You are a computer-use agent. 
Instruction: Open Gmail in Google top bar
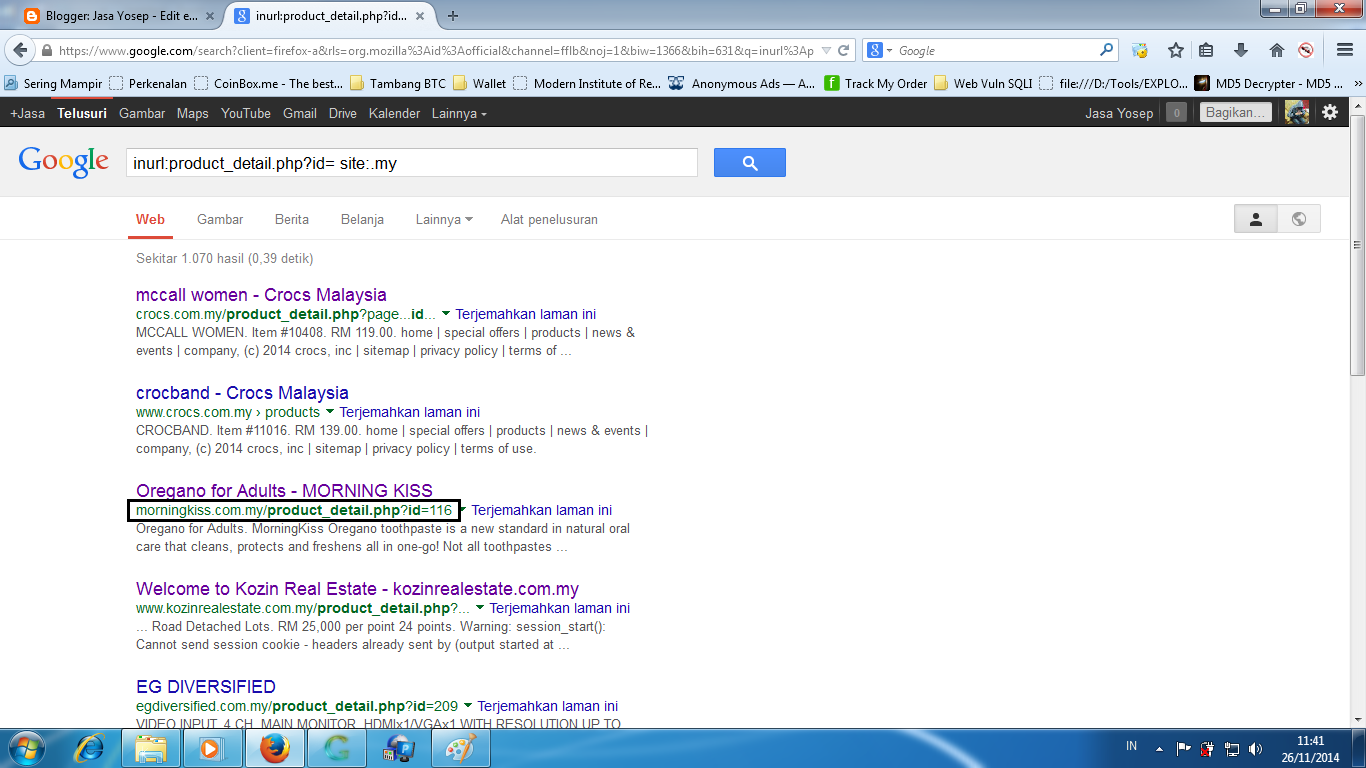[x=300, y=113]
